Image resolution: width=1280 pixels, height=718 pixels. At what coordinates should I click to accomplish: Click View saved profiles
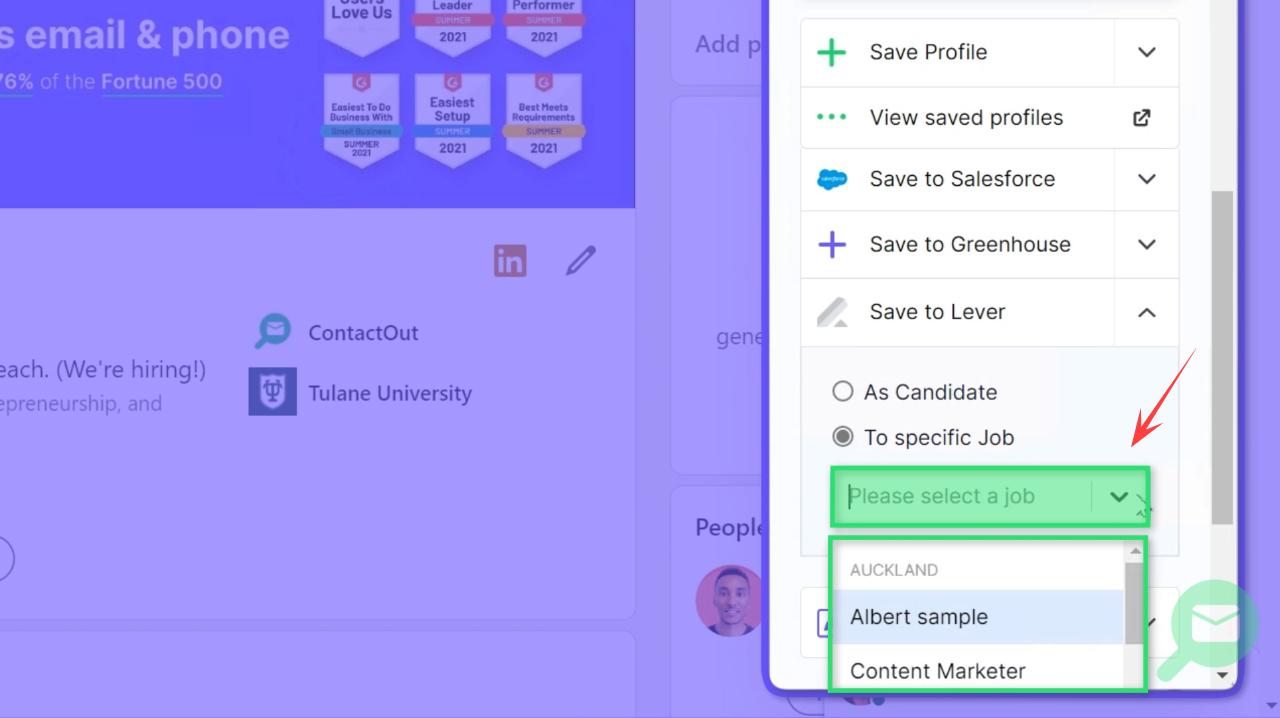(x=966, y=118)
